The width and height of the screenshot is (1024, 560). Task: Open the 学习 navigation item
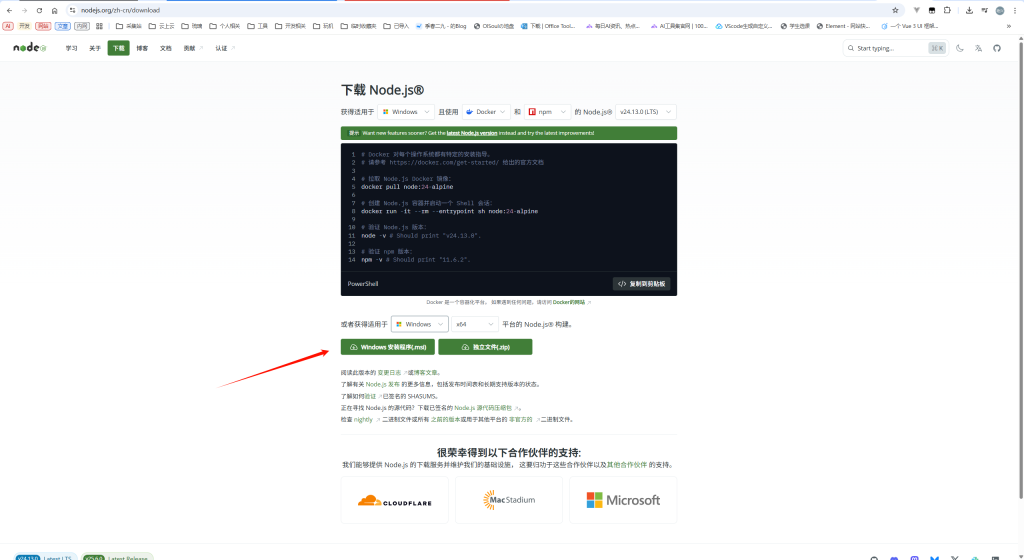click(x=71, y=48)
